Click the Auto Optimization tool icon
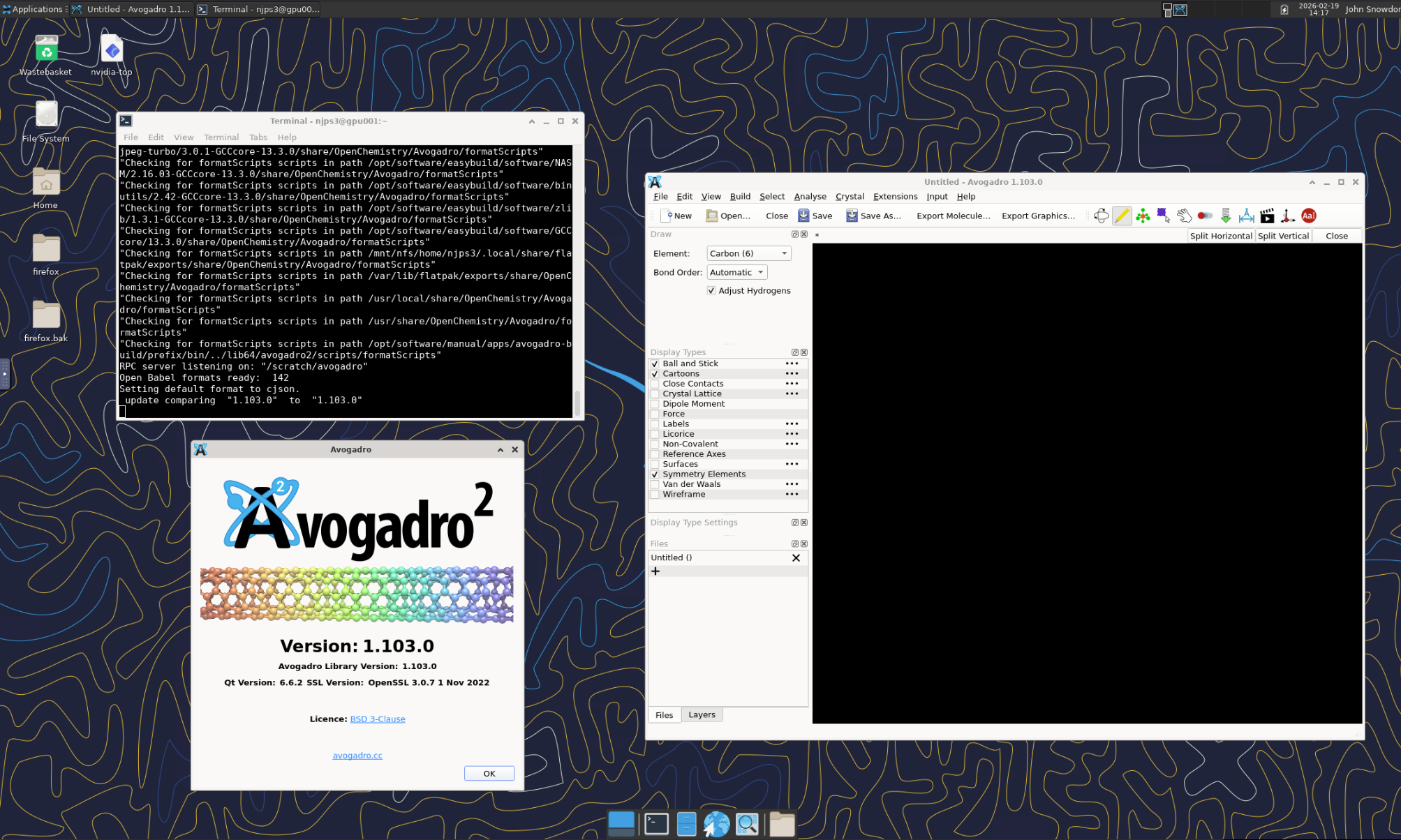The image size is (1401, 840). 1226,216
